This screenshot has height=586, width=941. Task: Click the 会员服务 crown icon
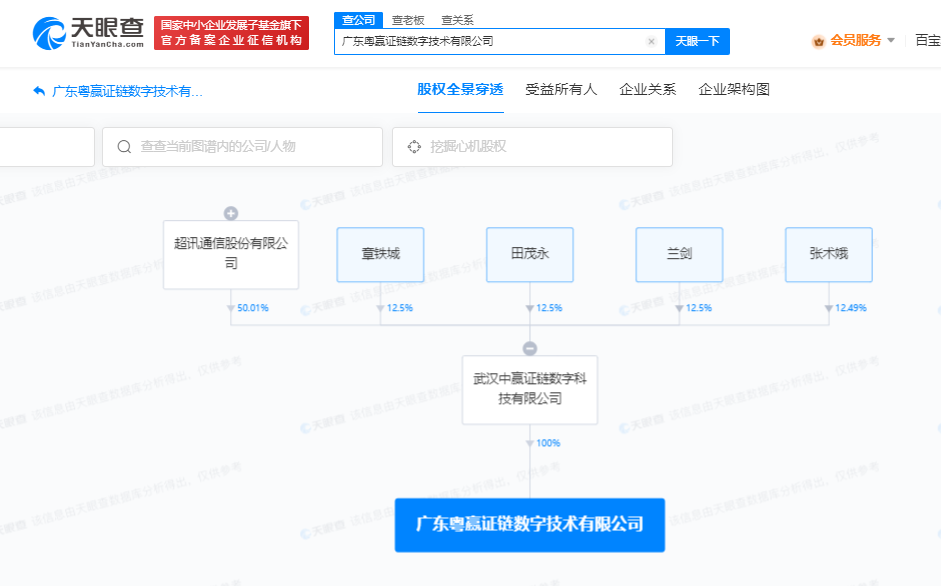pos(818,41)
